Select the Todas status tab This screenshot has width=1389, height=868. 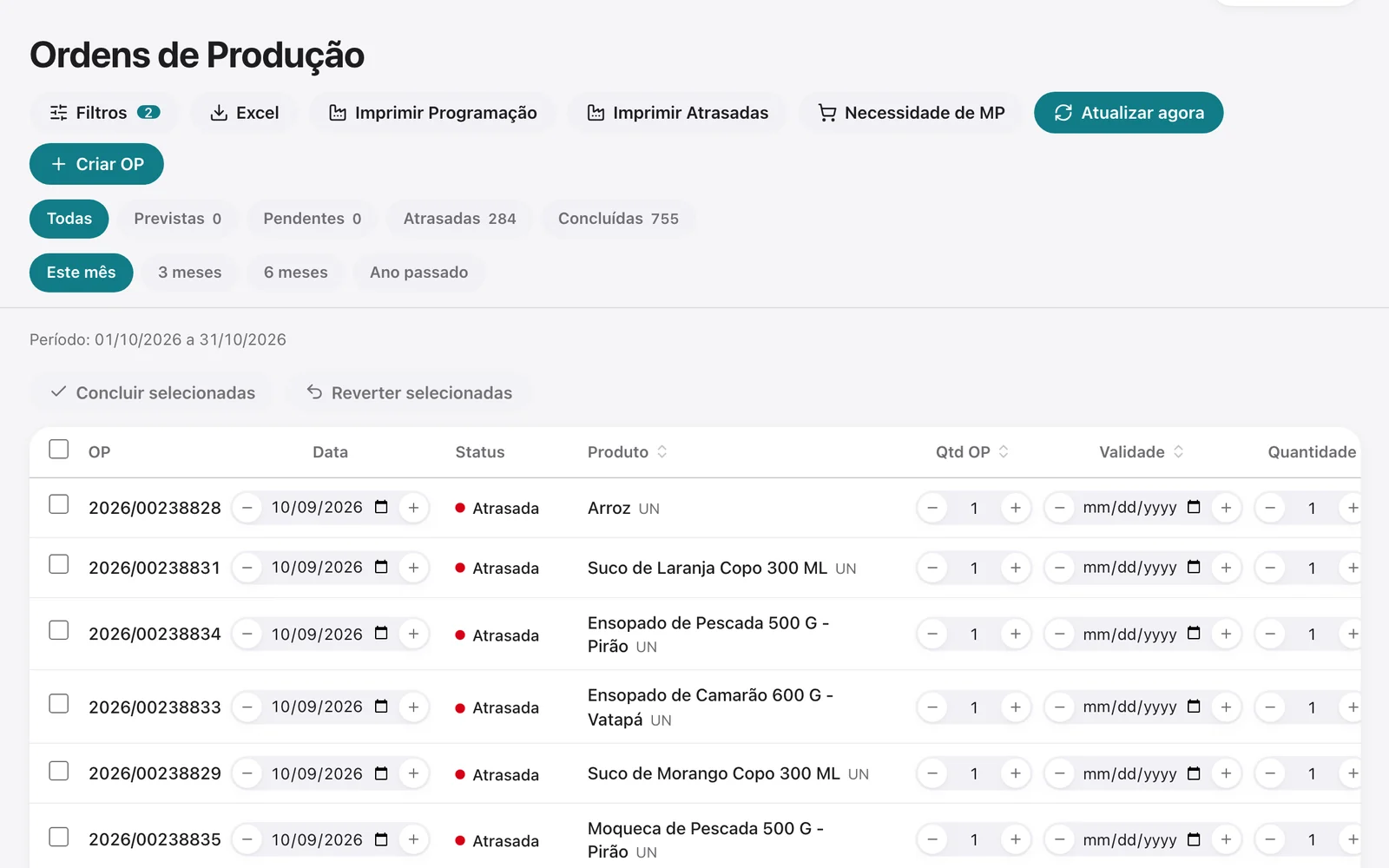[69, 219]
